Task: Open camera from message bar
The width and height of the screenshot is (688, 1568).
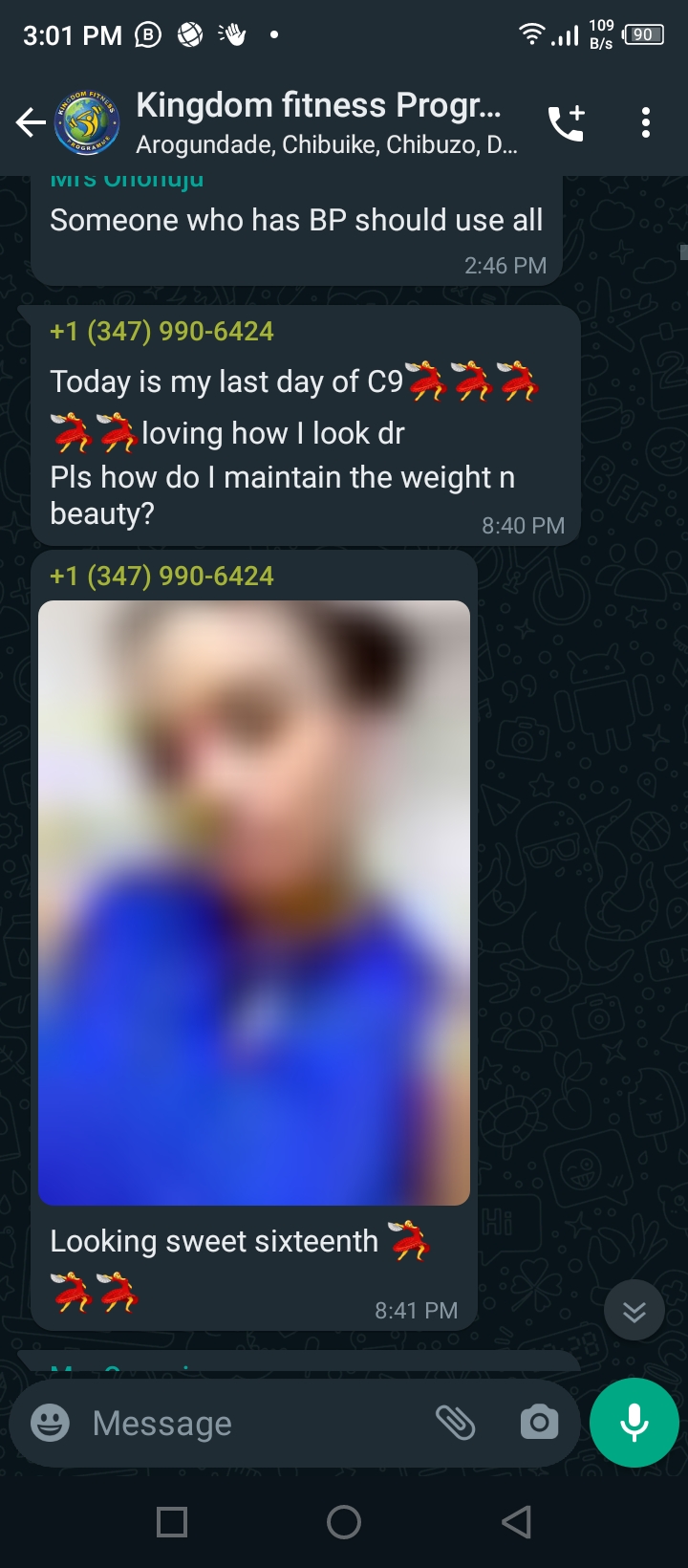Action: tap(539, 1423)
